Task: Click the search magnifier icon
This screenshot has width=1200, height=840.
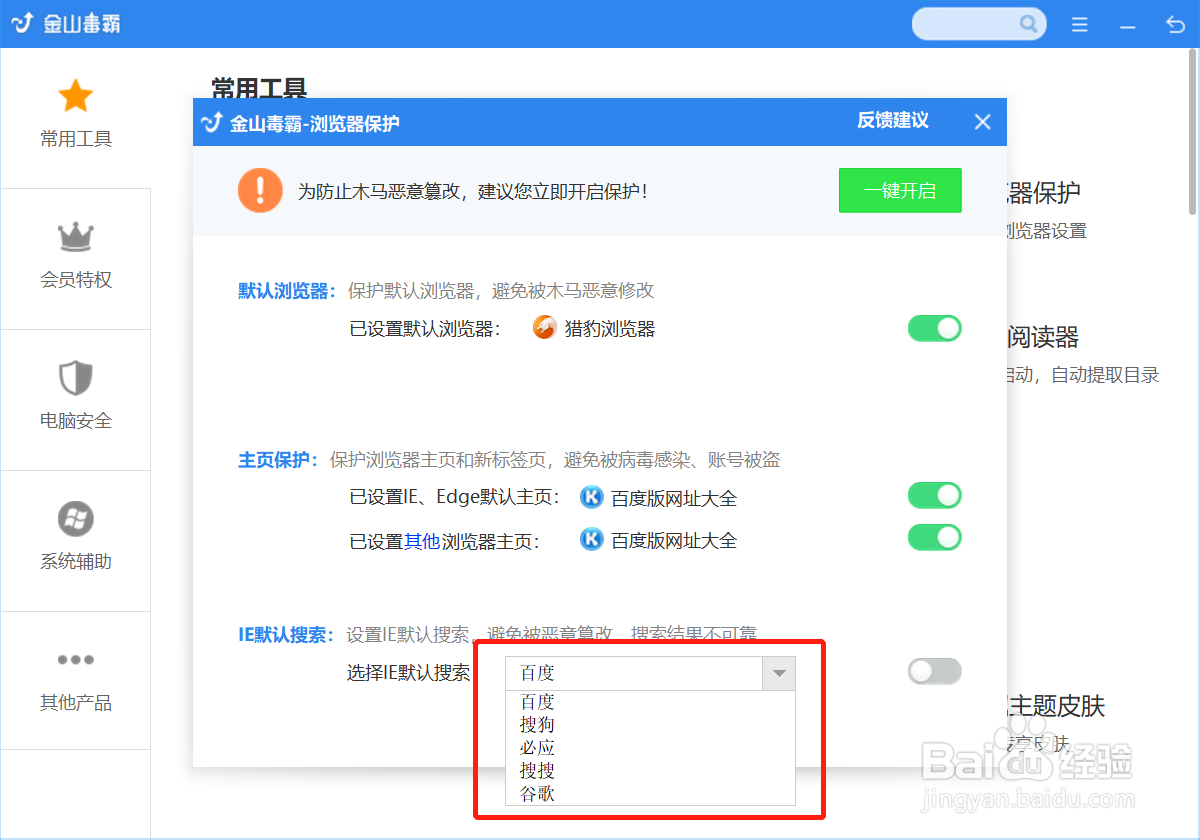Action: pyautogui.click(x=1028, y=24)
